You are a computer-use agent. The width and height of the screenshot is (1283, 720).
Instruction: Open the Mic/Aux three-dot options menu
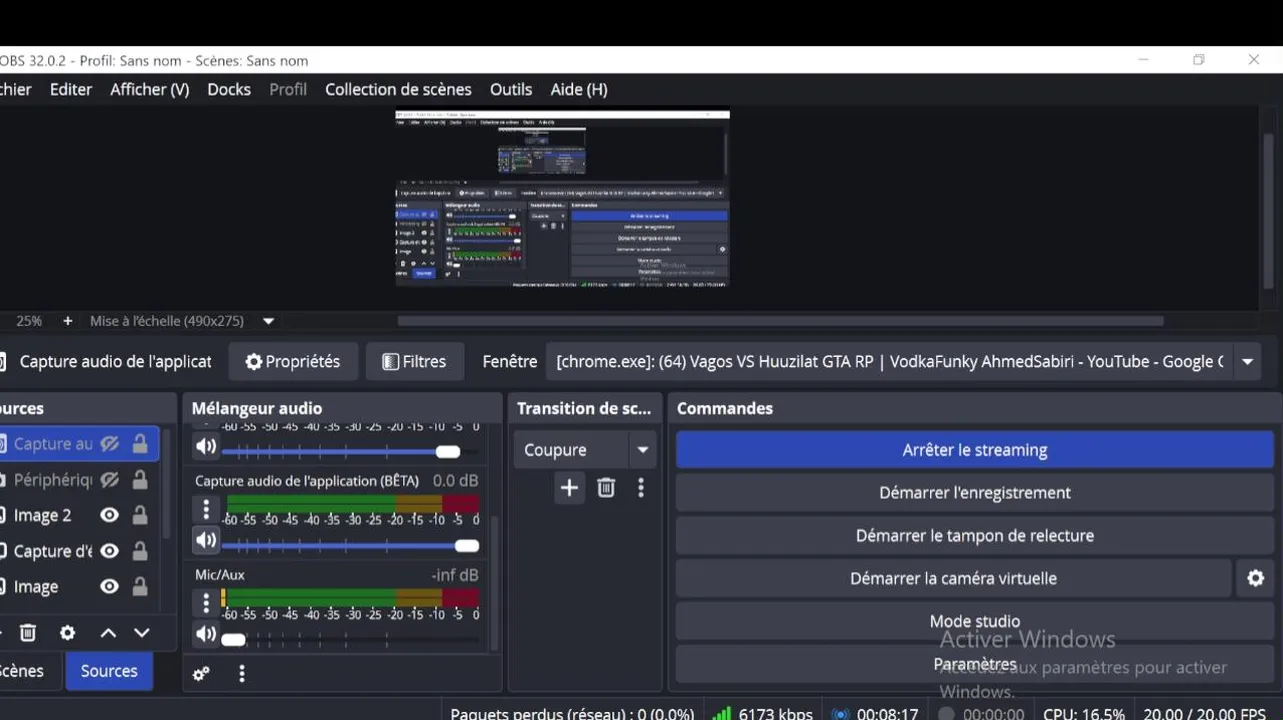206,602
